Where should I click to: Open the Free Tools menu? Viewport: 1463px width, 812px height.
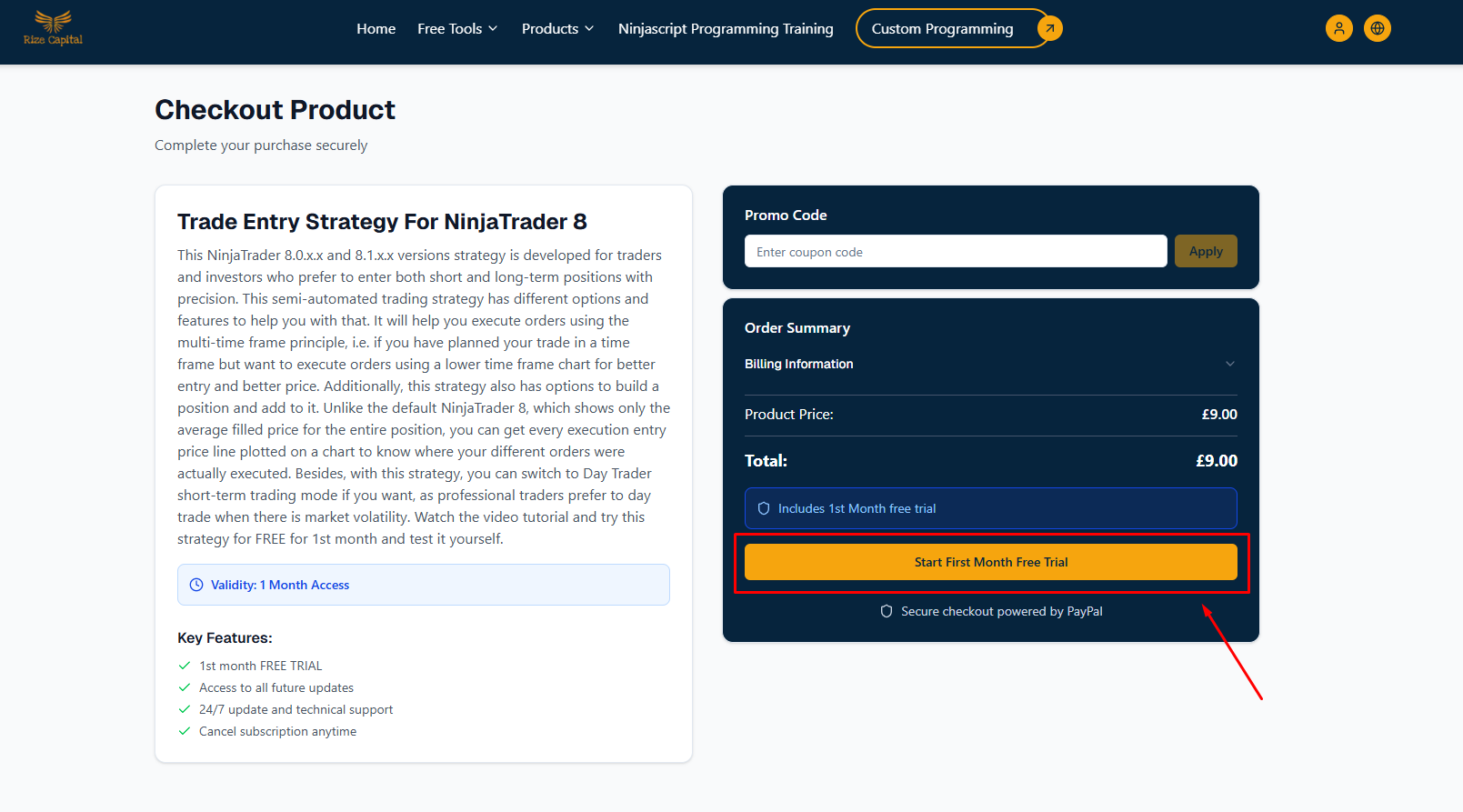tap(457, 29)
